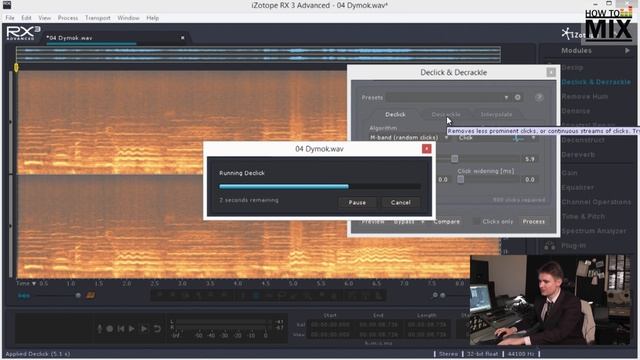Click the yellow playhead marker at start
The height and width of the screenshot is (360, 640).
pos(16,67)
